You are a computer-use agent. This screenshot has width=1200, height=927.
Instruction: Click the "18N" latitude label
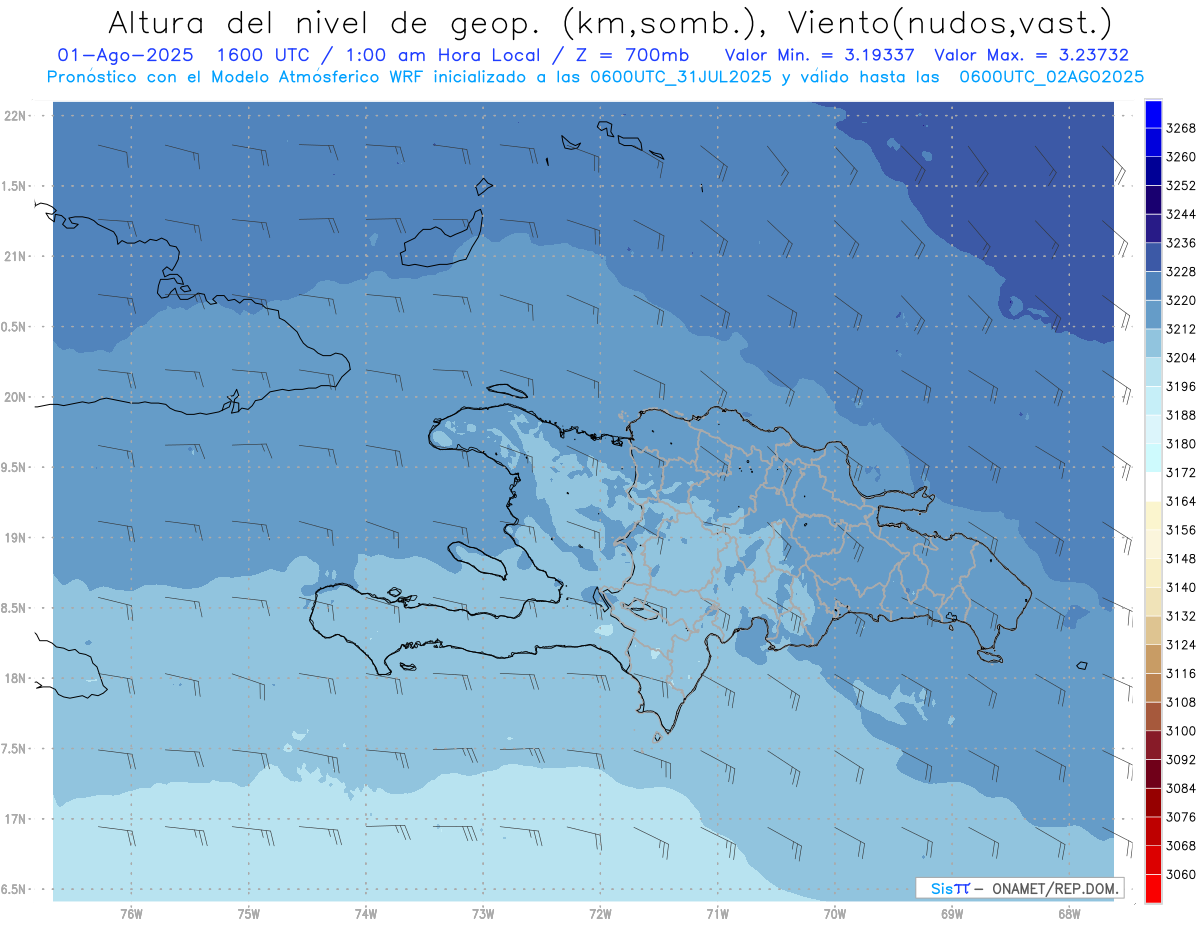pyautogui.click(x=16, y=678)
